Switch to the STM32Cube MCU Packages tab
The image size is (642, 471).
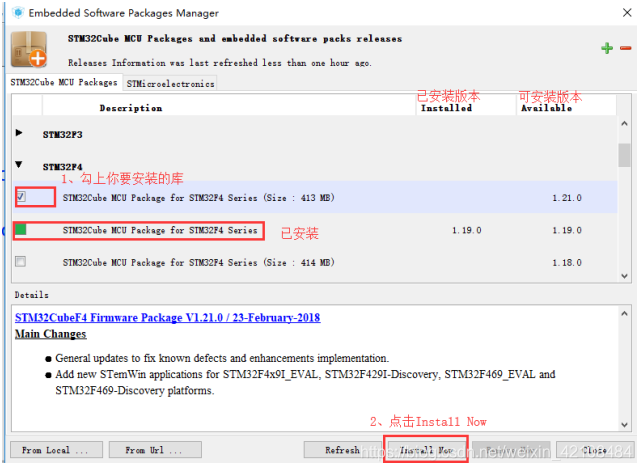[x=64, y=82]
